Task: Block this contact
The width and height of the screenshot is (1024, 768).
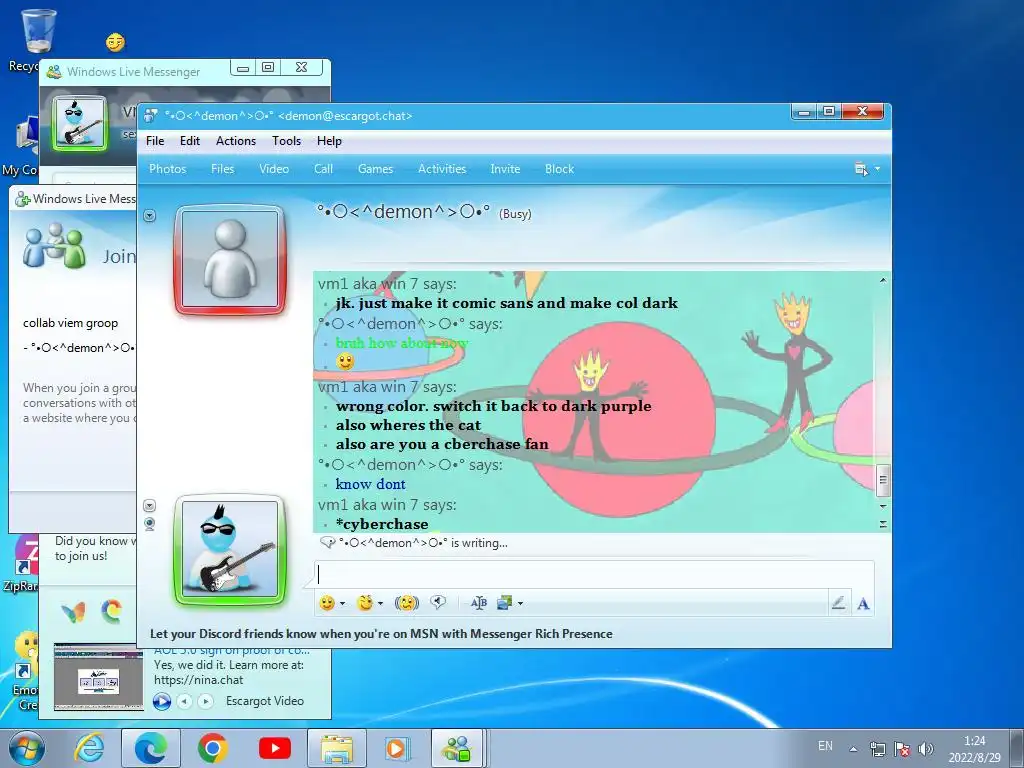Action: click(x=560, y=169)
